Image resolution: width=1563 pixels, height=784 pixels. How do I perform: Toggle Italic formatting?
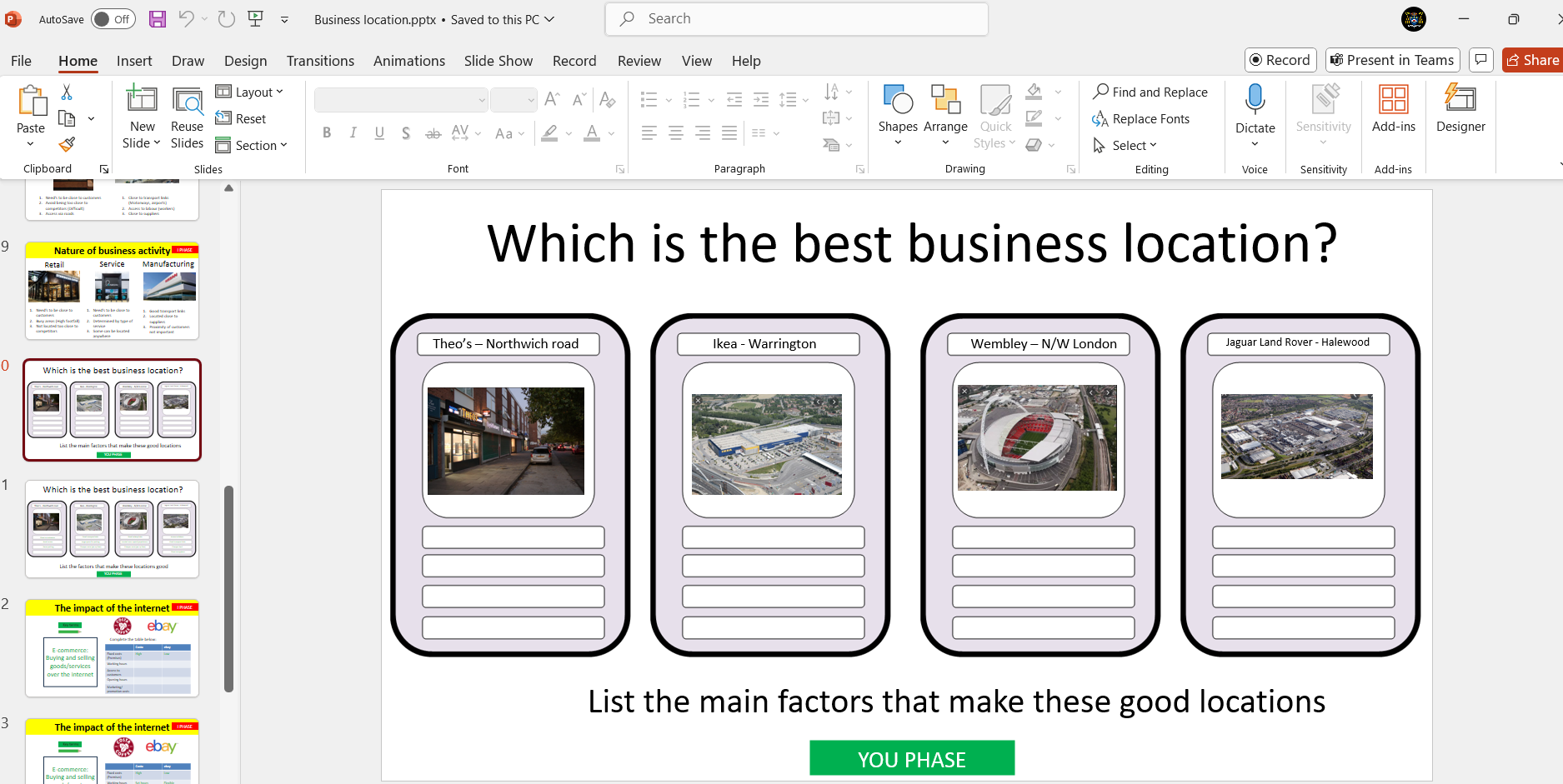tap(353, 133)
